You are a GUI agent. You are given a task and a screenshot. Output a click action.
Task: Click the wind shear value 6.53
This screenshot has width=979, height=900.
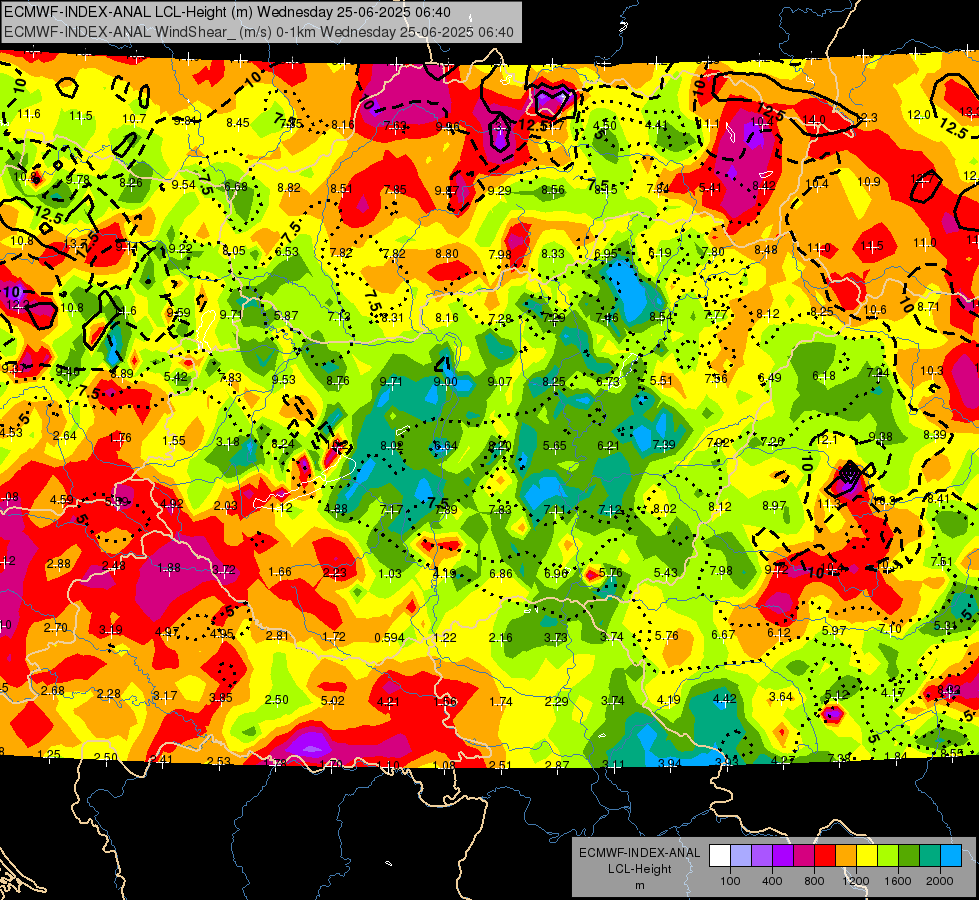tap(287, 251)
